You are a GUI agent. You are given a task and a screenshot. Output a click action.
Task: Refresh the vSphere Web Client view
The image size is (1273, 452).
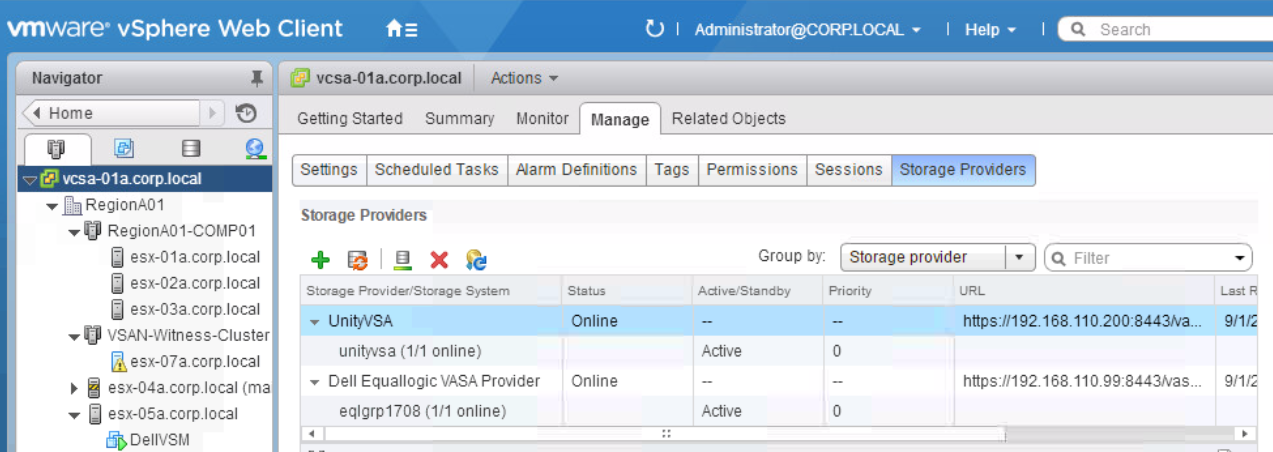[655, 30]
